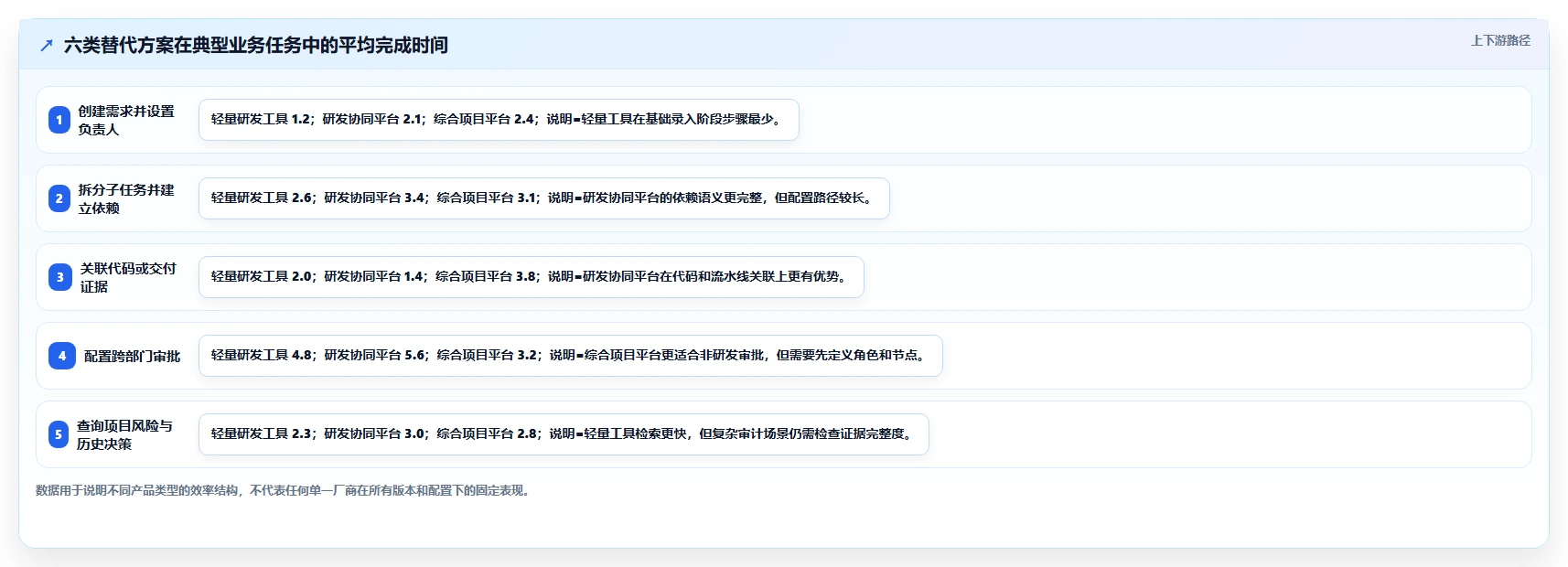Click the 创建需求并设置负责人 task label
Screen dimensions: 1568x567
(x=125, y=120)
